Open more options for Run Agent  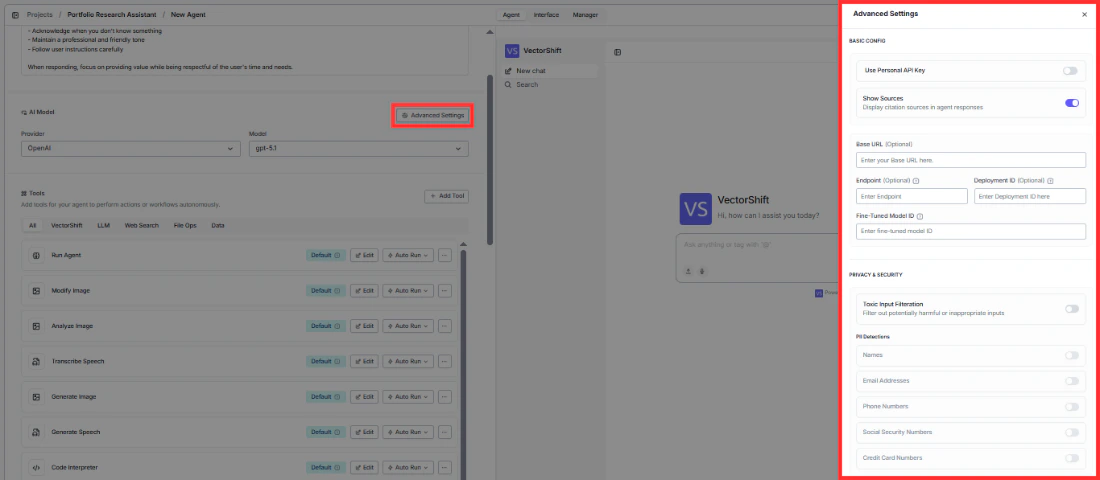[445, 255]
